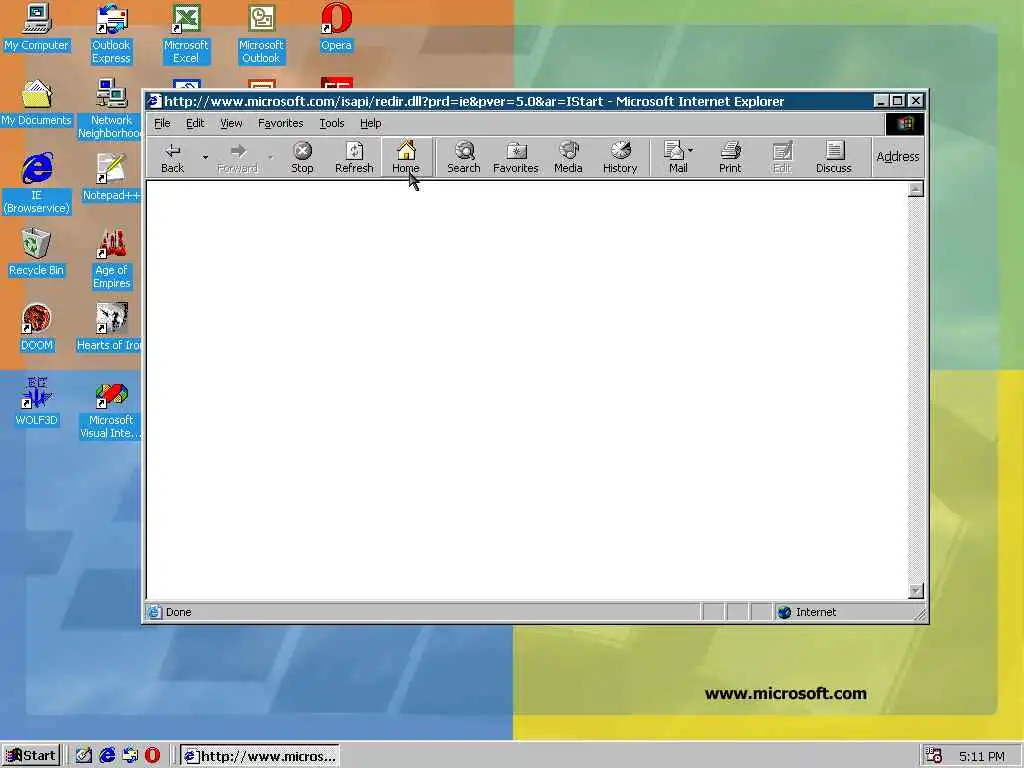Select the Network Neighborhood desktop icon
The width and height of the screenshot is (1024, 768).
click(x=110, y=109)
